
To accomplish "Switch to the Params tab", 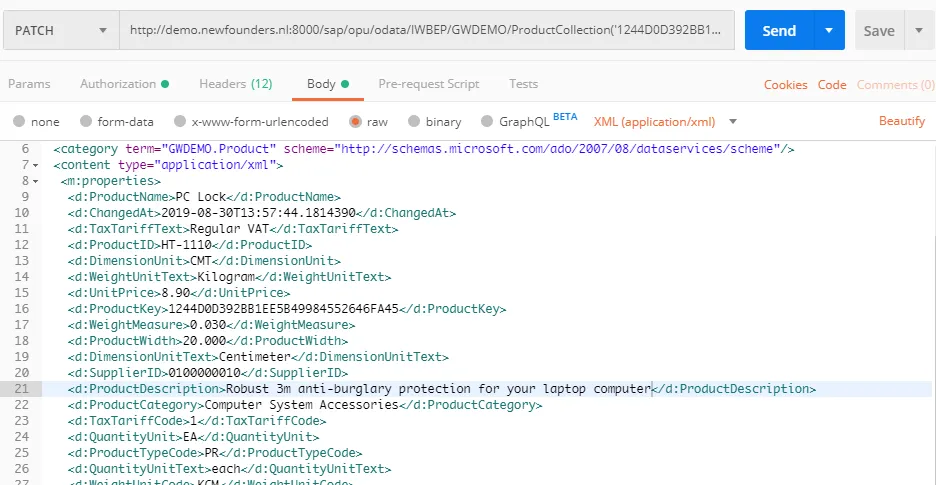I will pos(29,84).
